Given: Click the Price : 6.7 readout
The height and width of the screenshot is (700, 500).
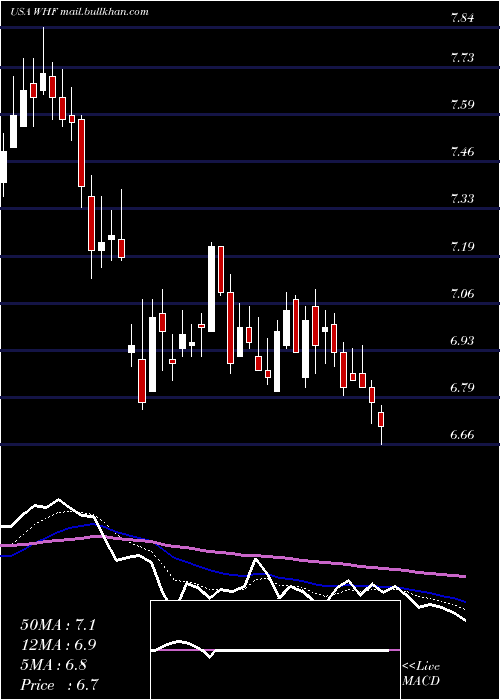Looking at the screenshot, I should click(60, 685).
